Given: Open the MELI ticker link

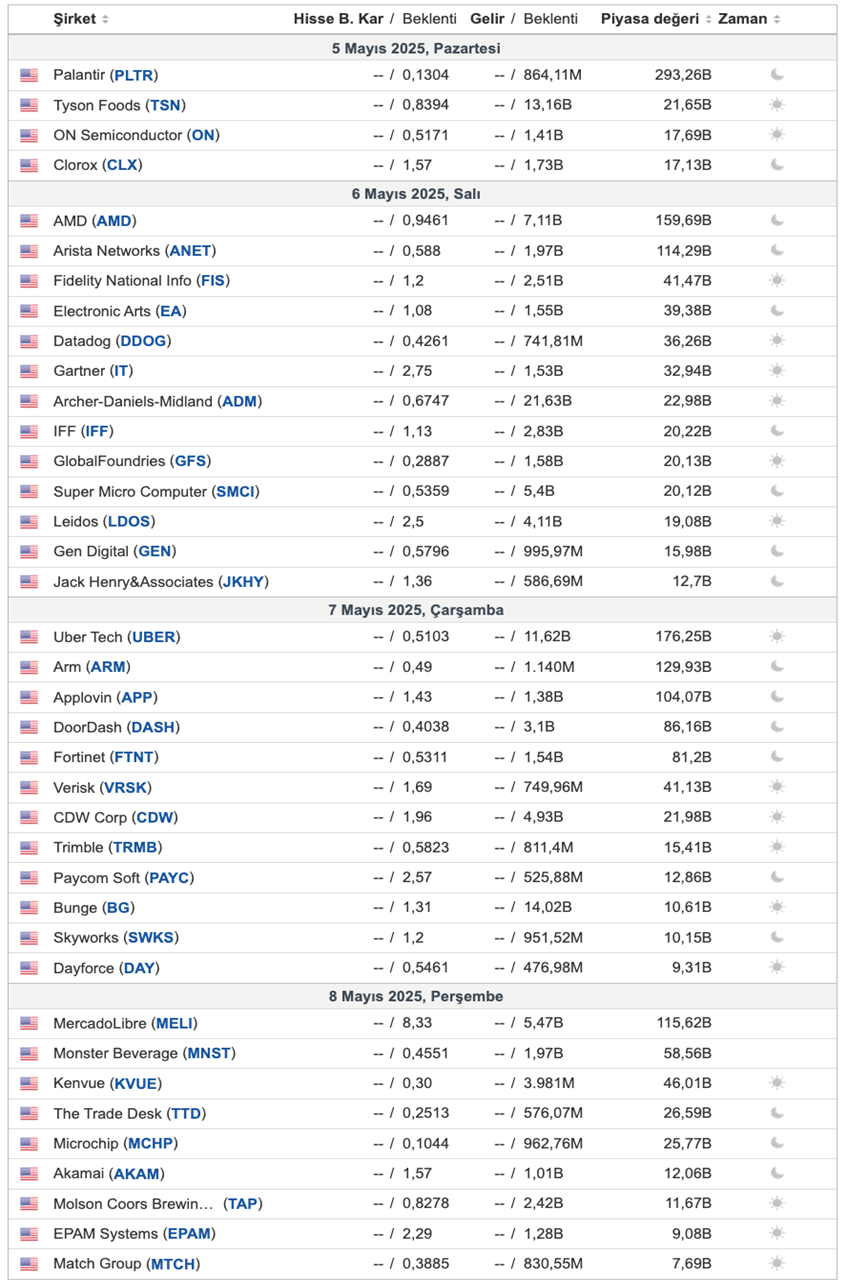Looking at the screenshot, I should 176,1023.
